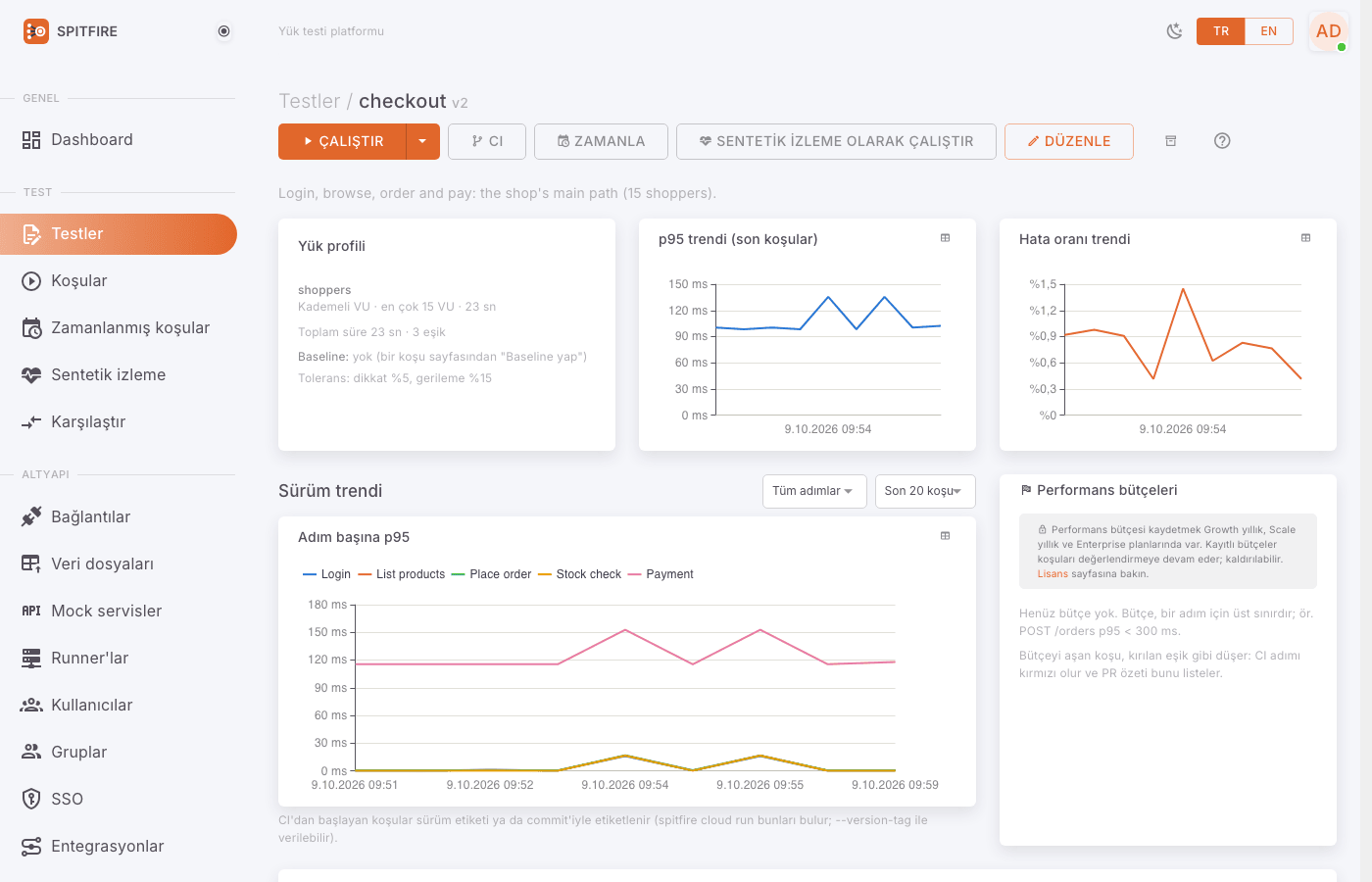Open help via the question mark icon

[x=1222, y=141]
